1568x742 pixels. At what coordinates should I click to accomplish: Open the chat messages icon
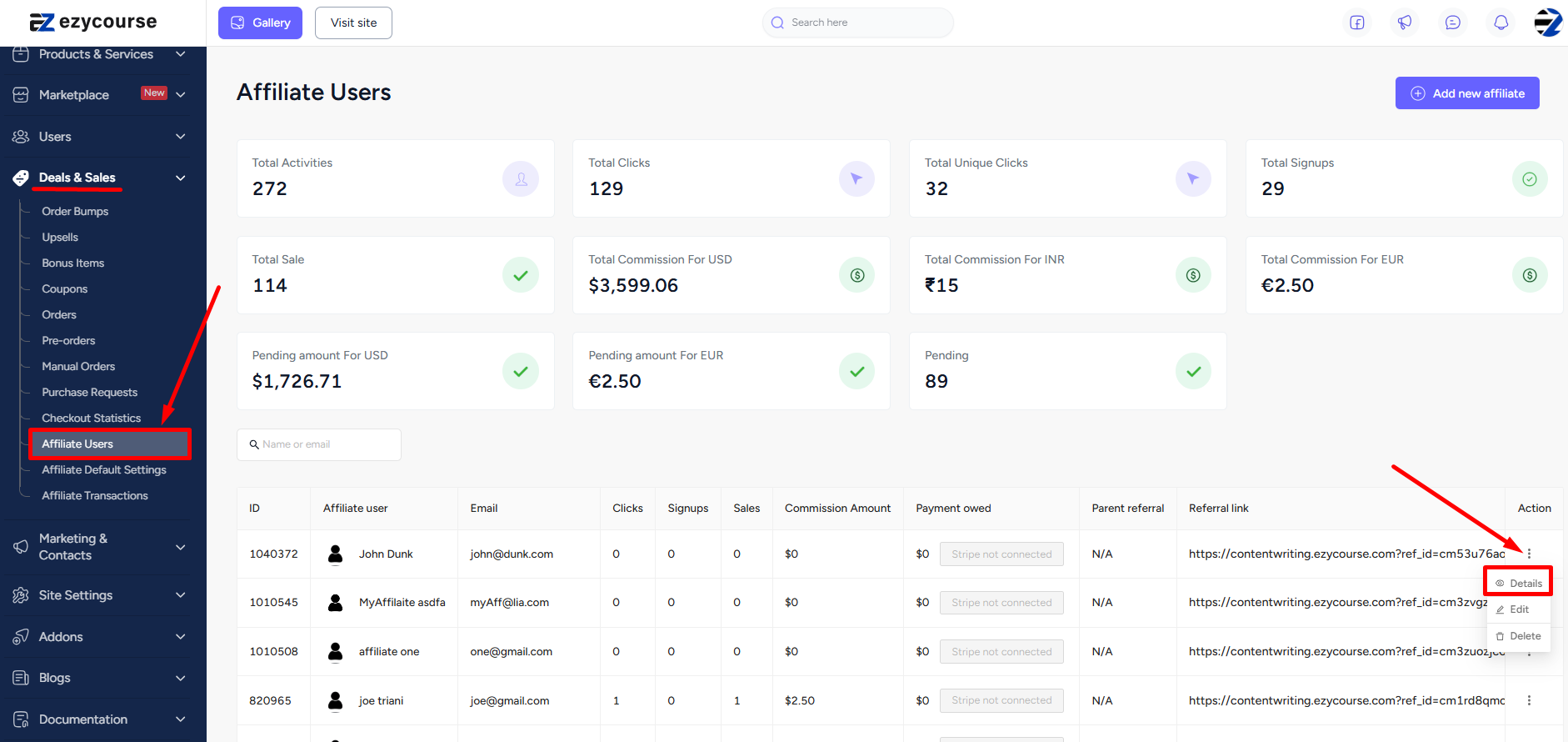point(1453,23)
